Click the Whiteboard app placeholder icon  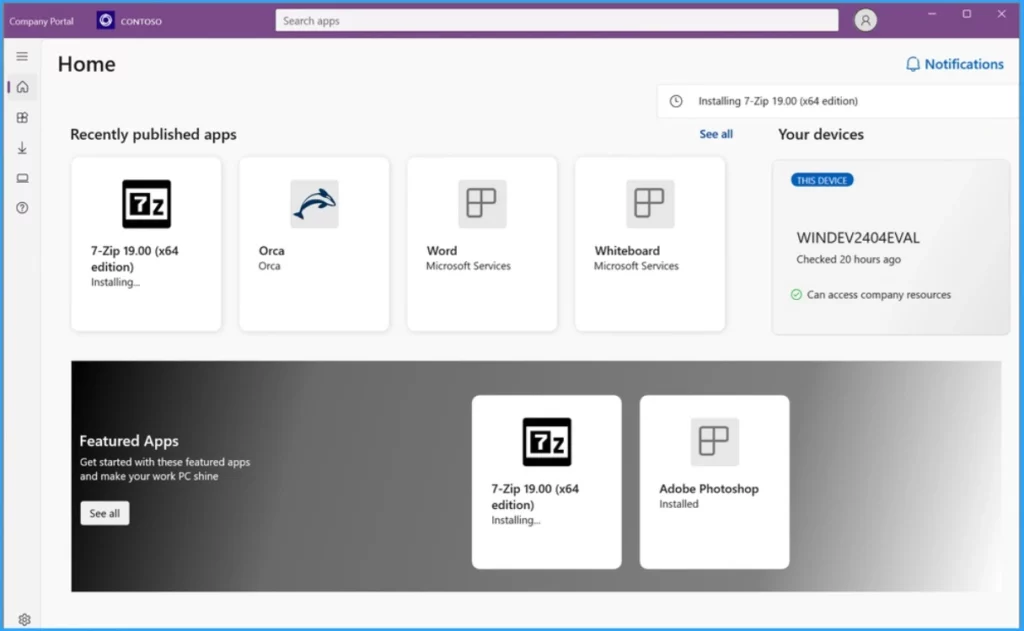click(650, 204)
